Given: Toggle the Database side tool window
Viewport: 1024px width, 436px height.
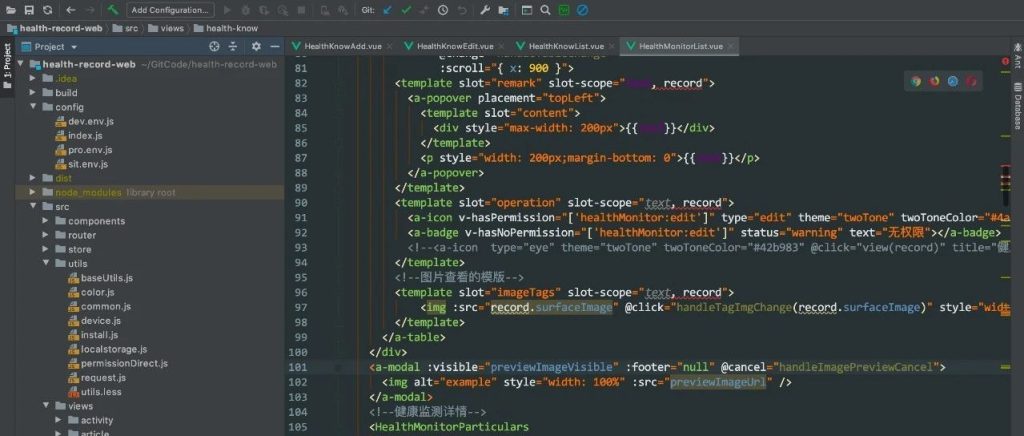Looking at the screenshot, I should [x=1016, y=100].
